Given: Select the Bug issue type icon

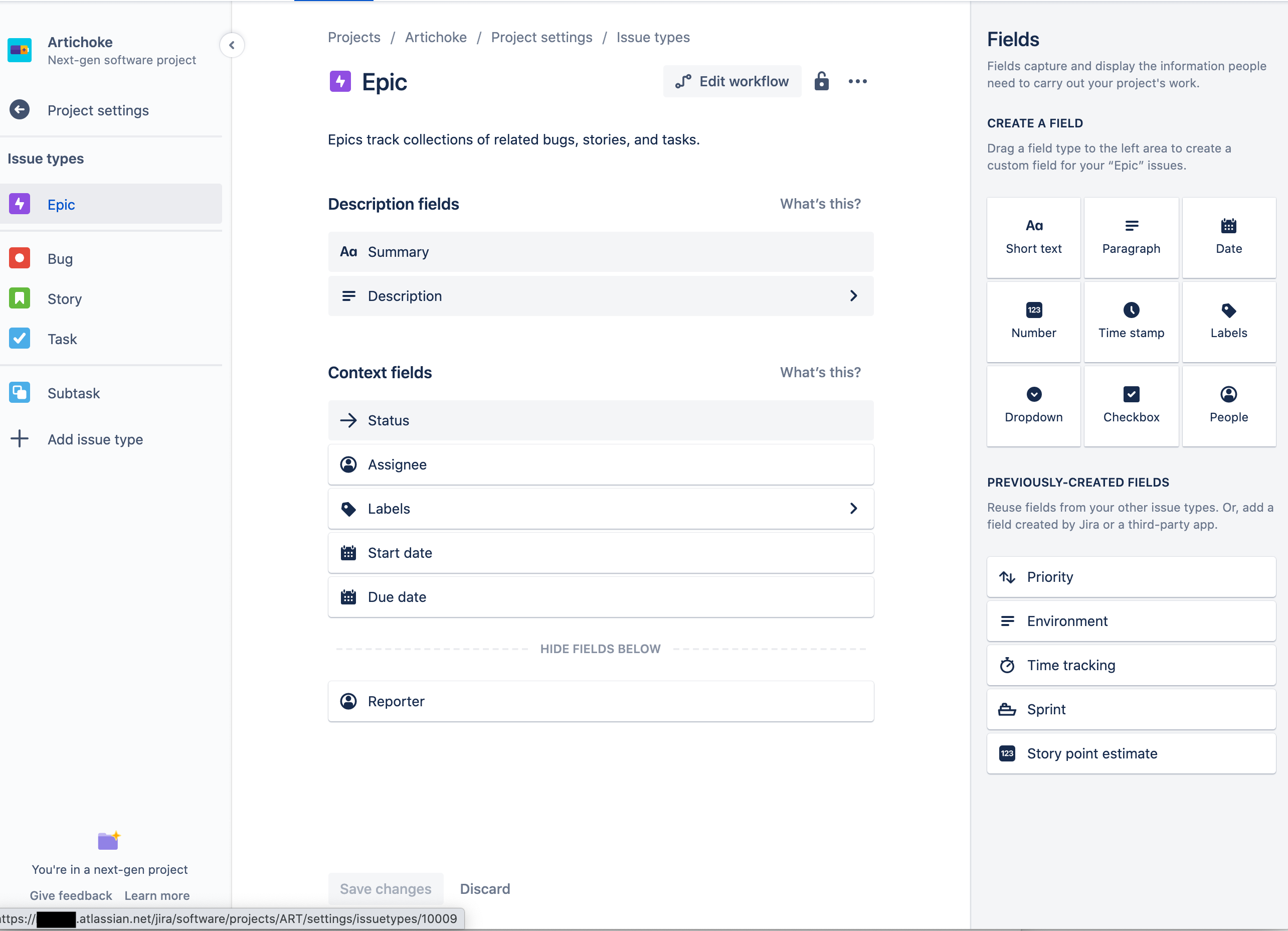Looking at the screenshot, I should pyautogui.click(x=20, y=258).
